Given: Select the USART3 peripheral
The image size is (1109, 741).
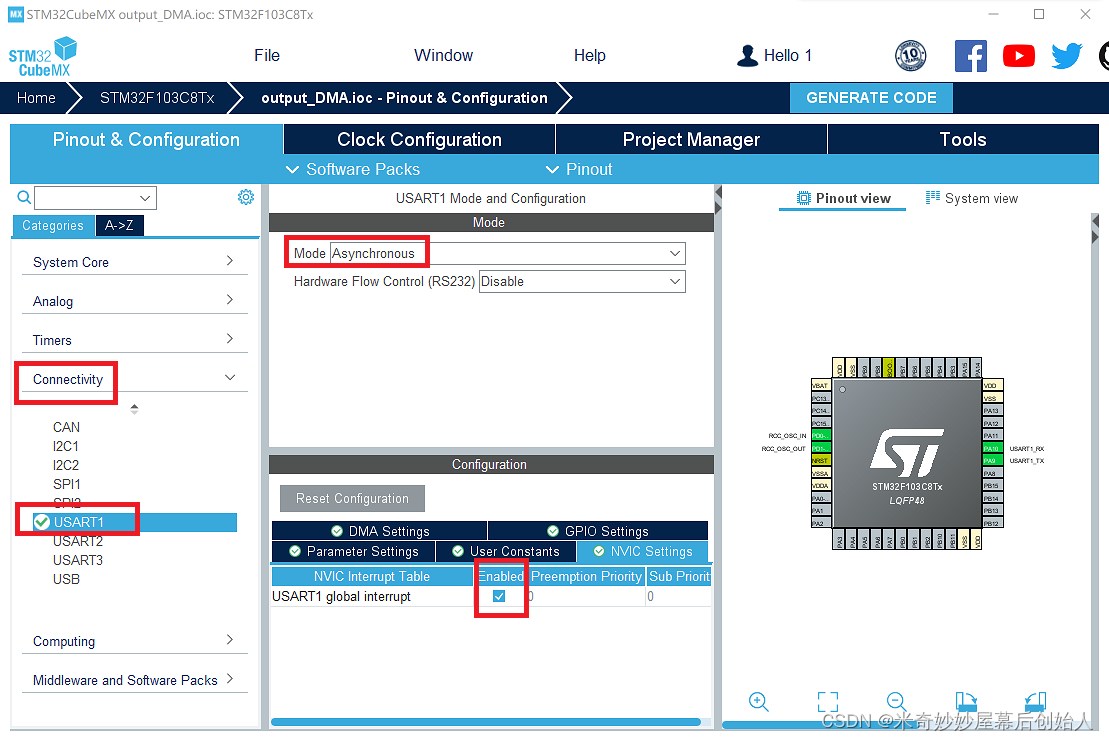Looking at the screenshot, I should click(x=78, y=561).
